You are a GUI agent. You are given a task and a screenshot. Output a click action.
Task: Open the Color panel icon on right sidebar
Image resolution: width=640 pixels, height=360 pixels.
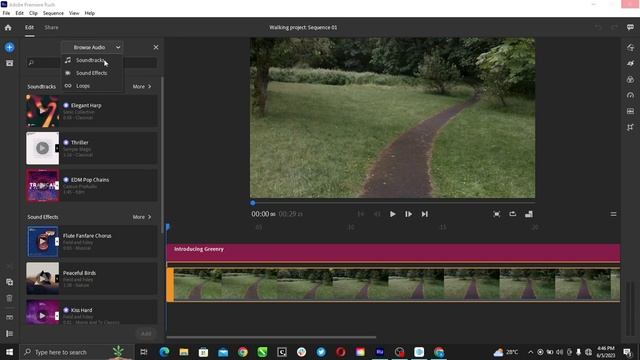[x=630, y=80]
